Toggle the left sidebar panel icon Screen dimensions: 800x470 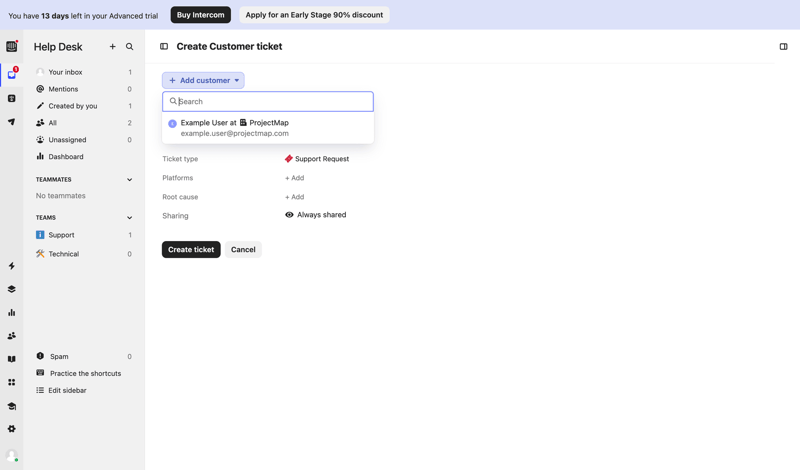coord(164,46)
